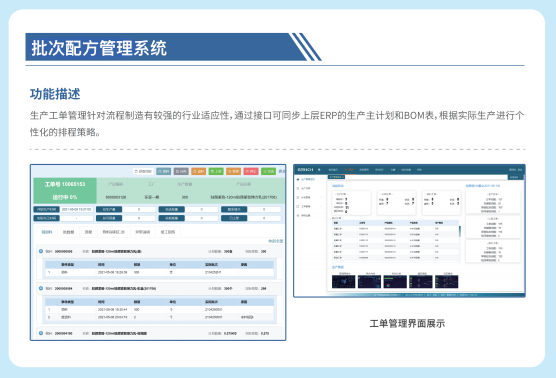Click the dashboard logo in top-left header
Screen dimensions: 556x378
pyautogui.click(x=305, y=170)
